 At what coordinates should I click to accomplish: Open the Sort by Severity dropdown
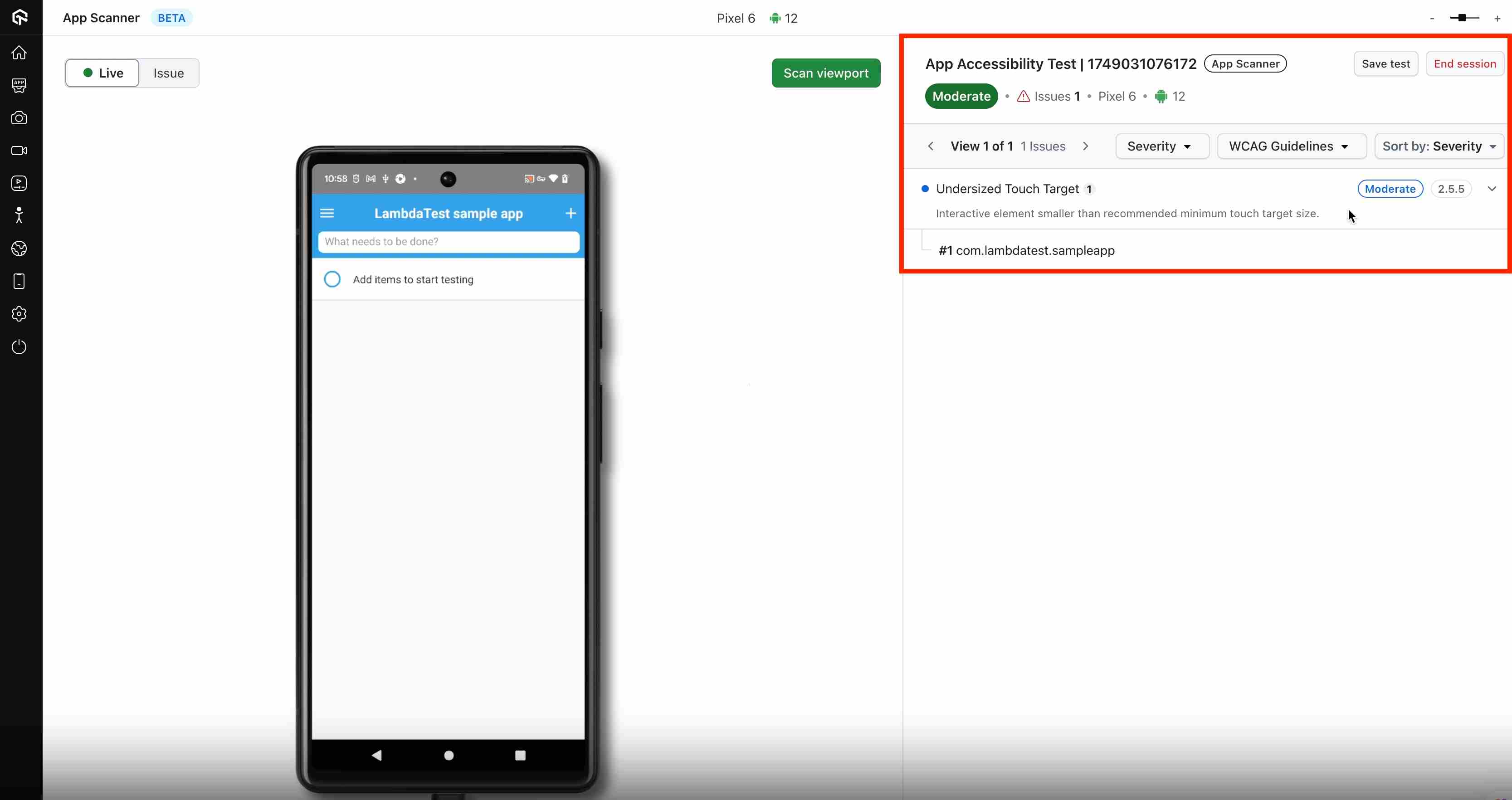1439,146
